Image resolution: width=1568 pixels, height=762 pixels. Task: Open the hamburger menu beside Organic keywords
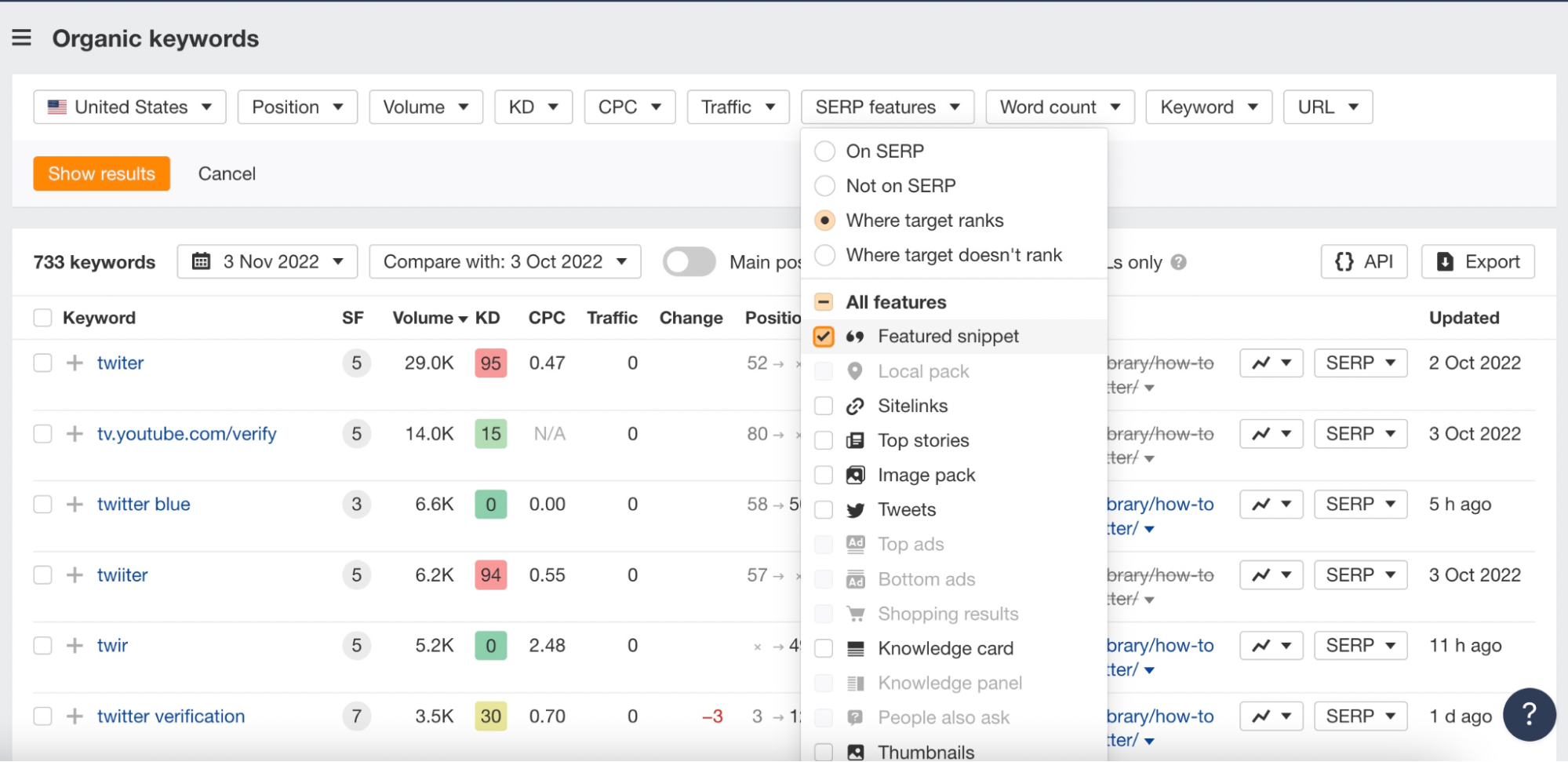(22, 38)
